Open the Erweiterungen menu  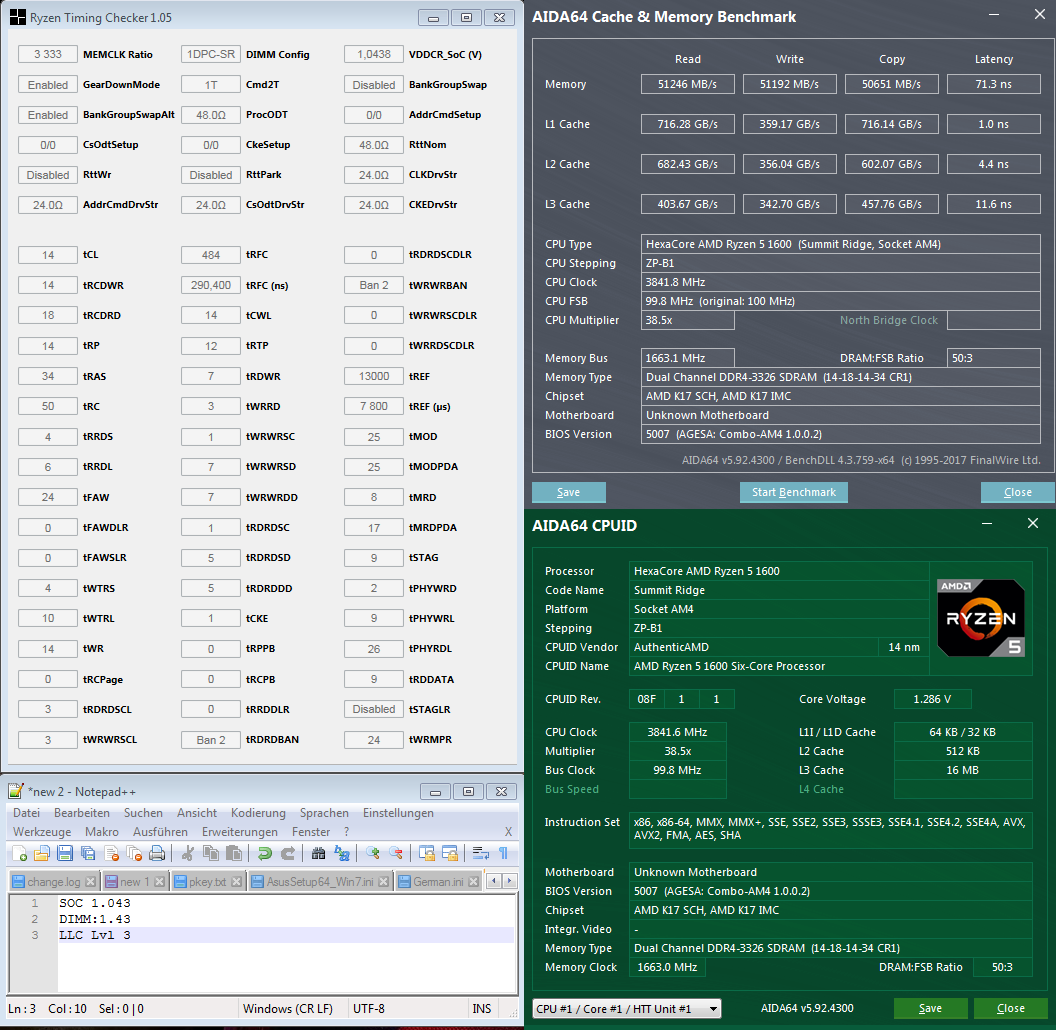point(240,832)
